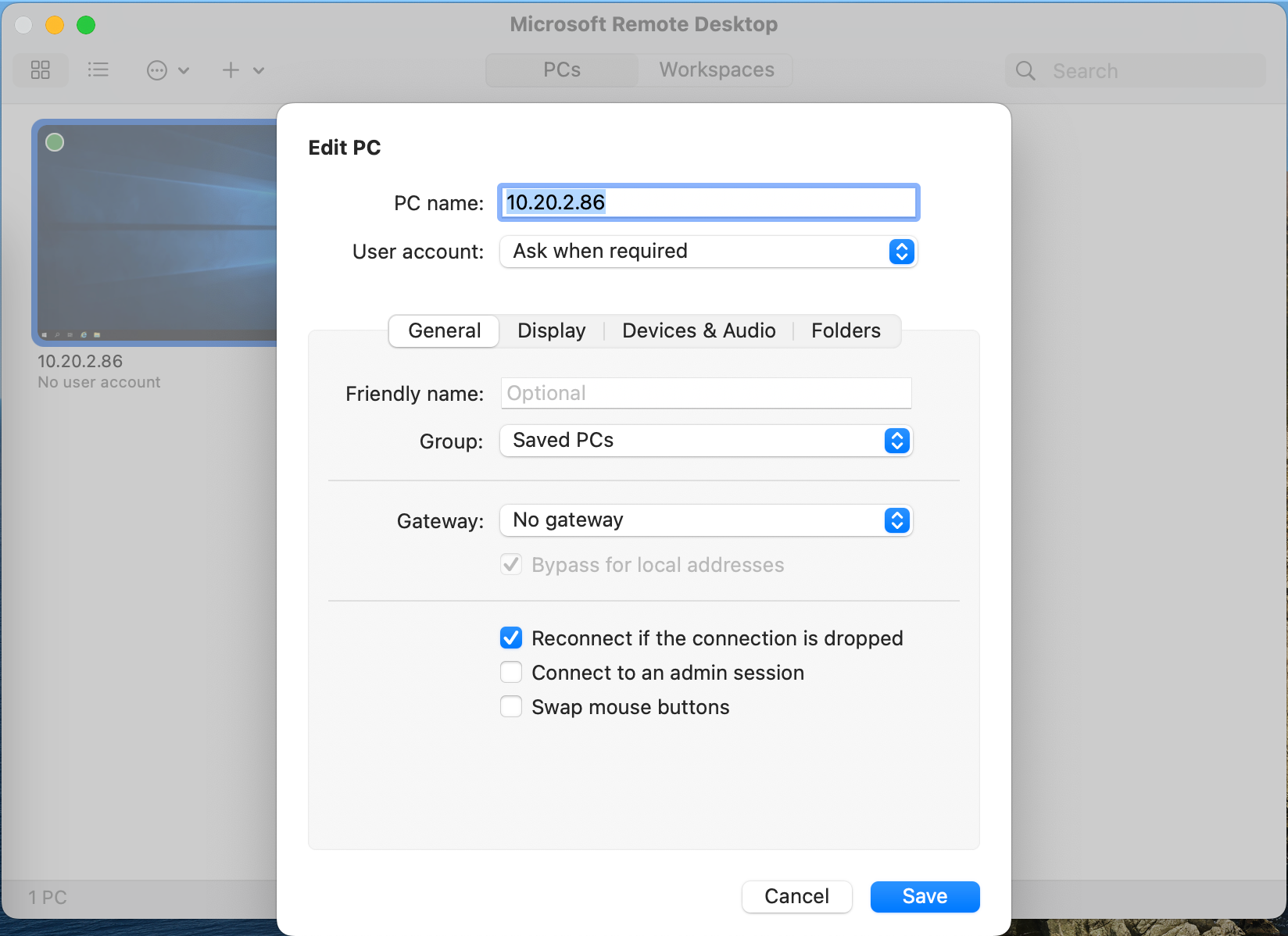1288x936 pixels.
Task: Cancel editing the PC
Action: tap(796, 896)
